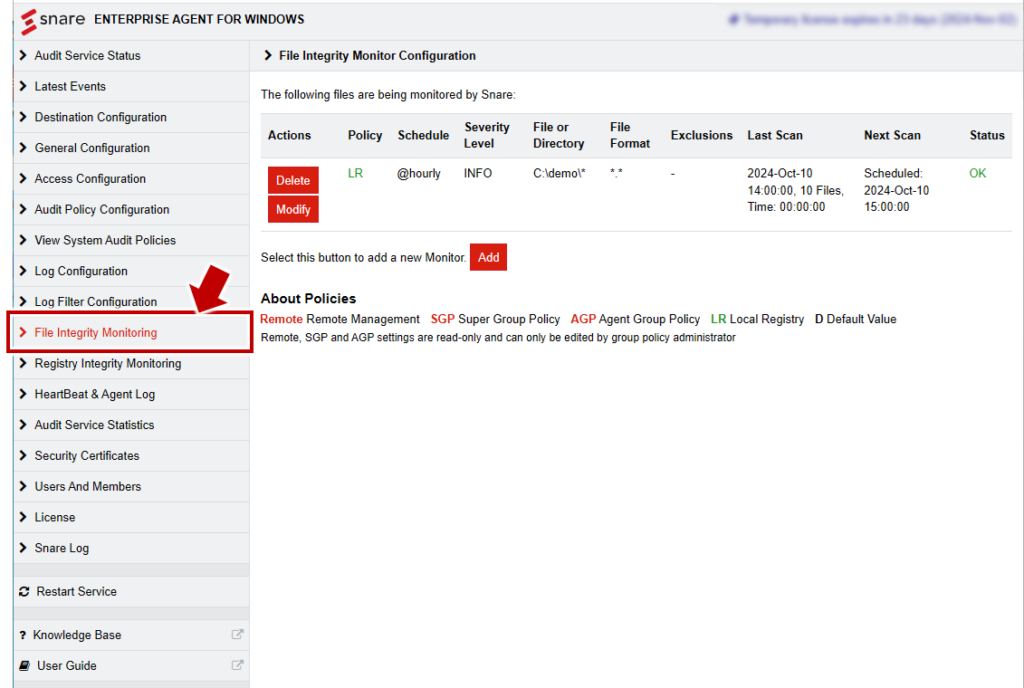This screenshot has width=1024, height=688.
Task: Open Log Filter Configuration page
Action: coord(131,302)
